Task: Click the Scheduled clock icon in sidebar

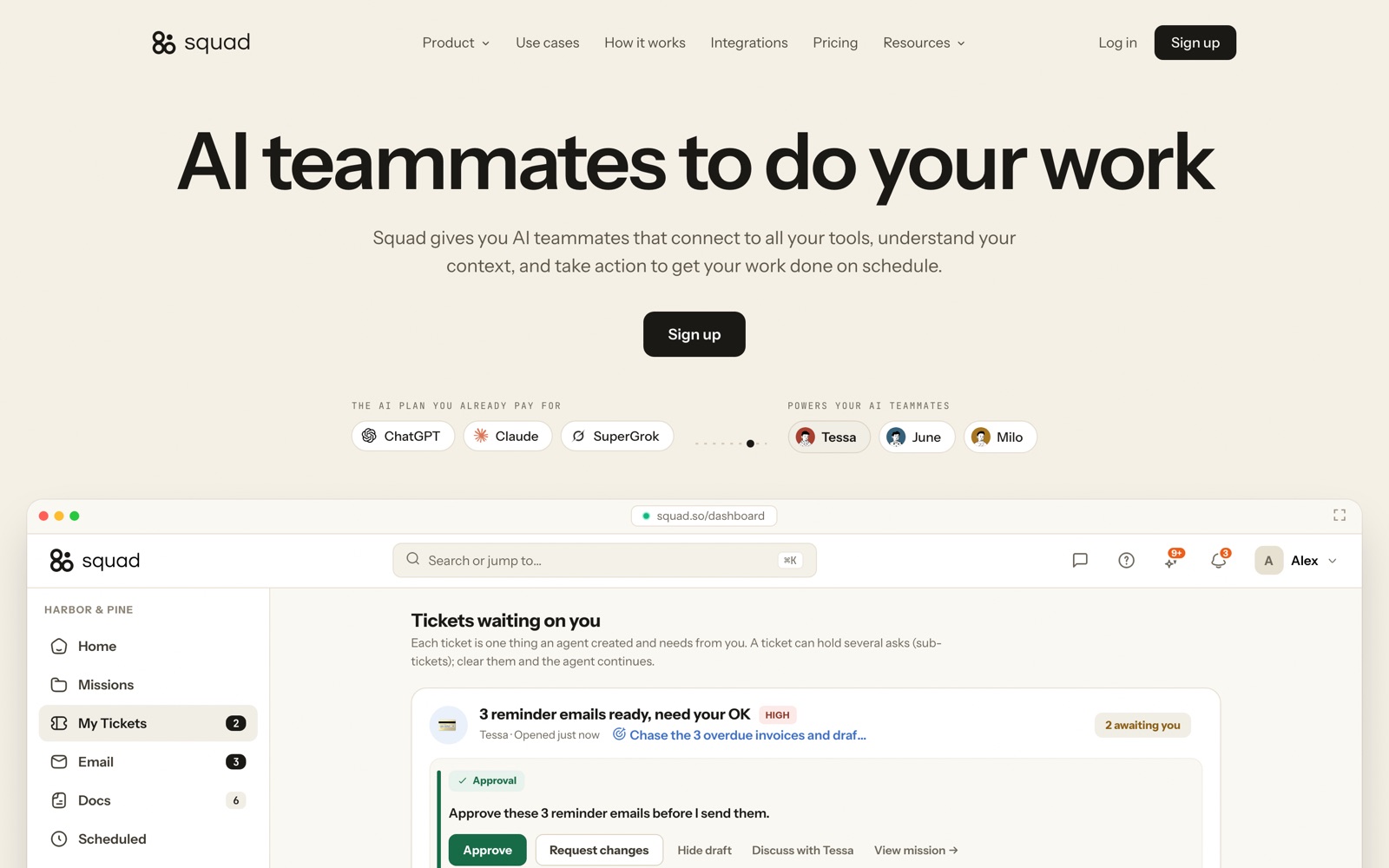Action: pos(59,839)
